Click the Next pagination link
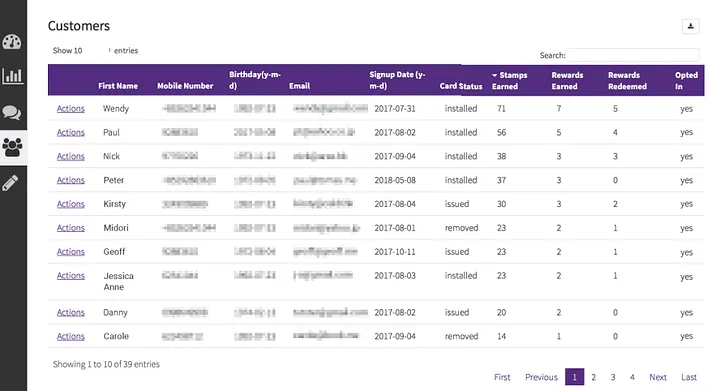 tap(658, 377)
